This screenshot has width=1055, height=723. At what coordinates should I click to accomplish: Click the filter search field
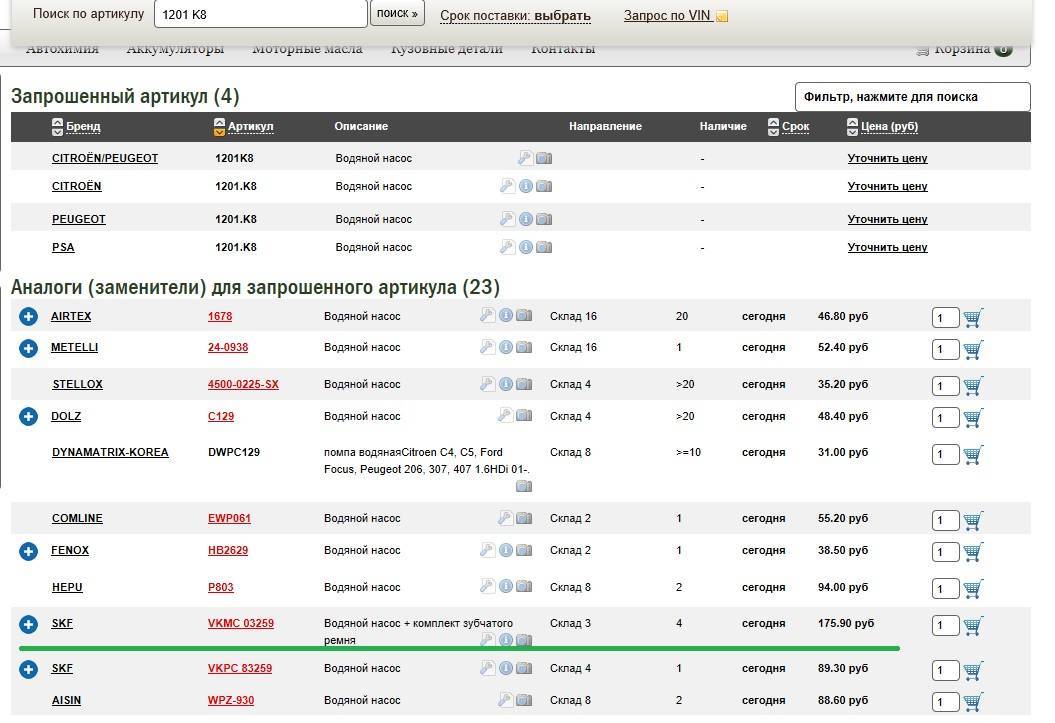(911, 97)
